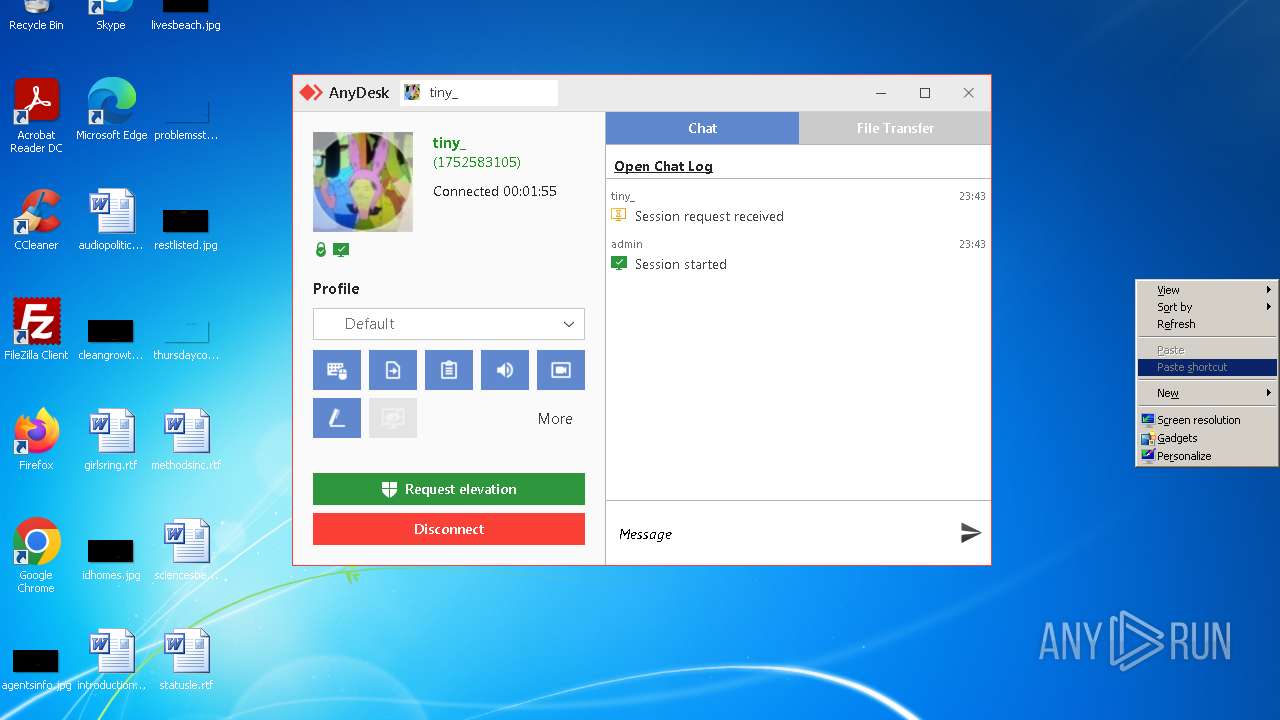Select audiopolitic document icon on desktop
Image resolution: width=1280 pixels, height=720 pixels.
111,220
